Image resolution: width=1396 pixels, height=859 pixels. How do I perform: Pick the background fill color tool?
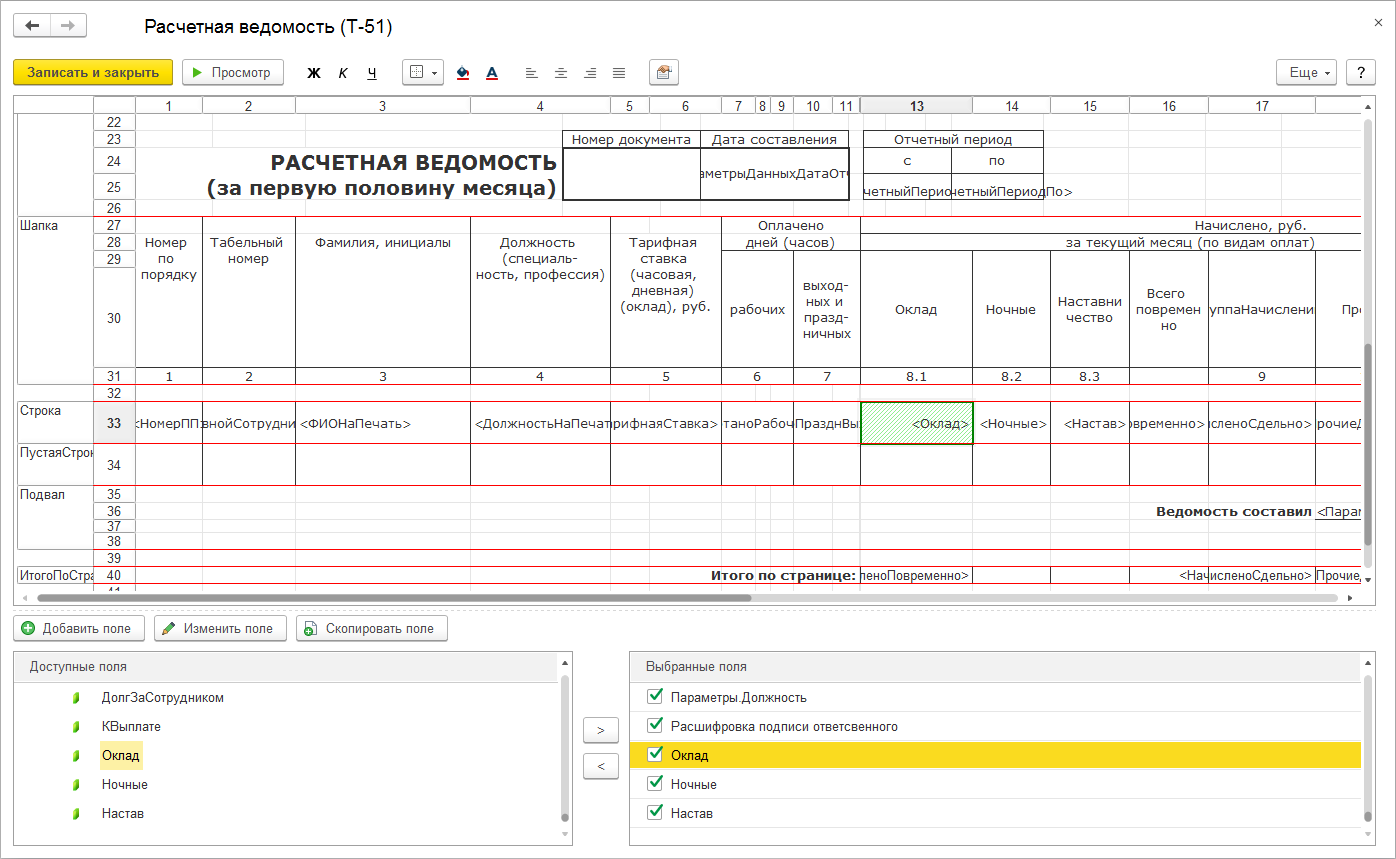[462, 73]
